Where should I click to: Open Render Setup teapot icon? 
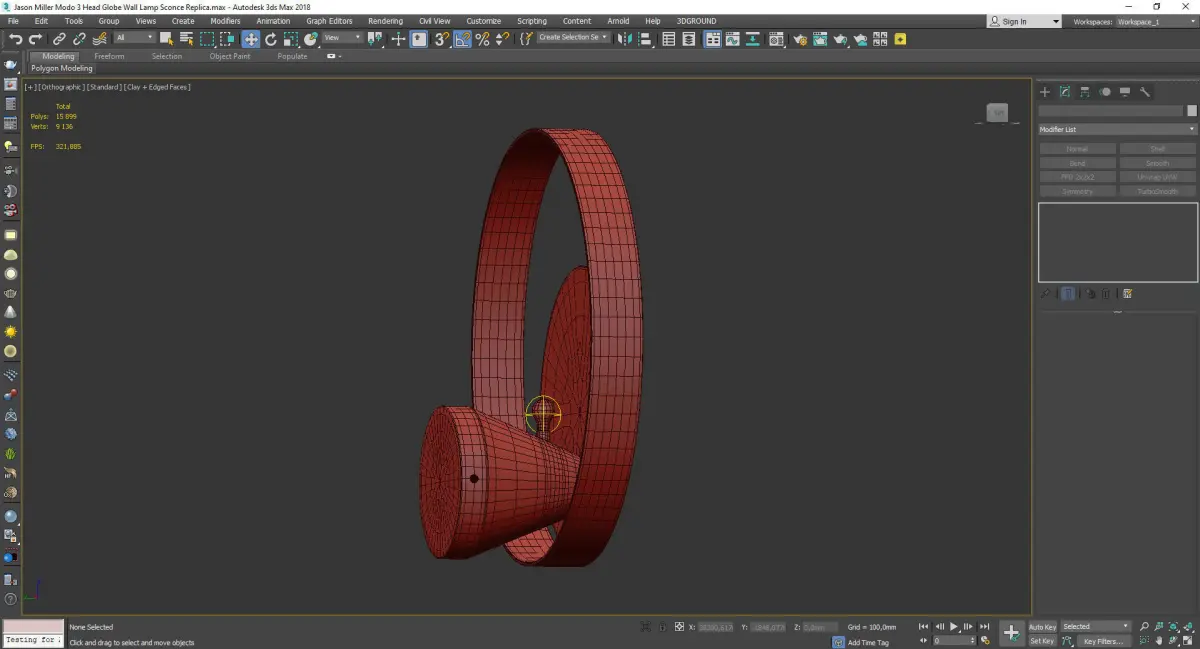pos(801,39)
